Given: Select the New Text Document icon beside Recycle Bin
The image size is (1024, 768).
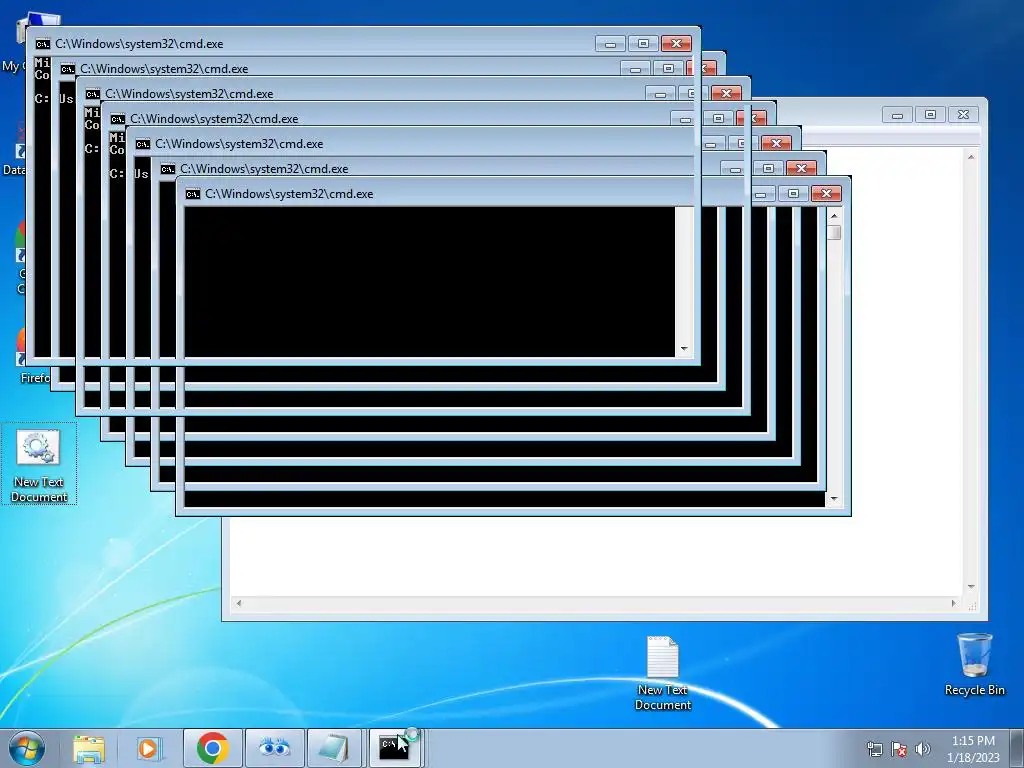Looking at the screenshot, I should (x=663, y=673).
